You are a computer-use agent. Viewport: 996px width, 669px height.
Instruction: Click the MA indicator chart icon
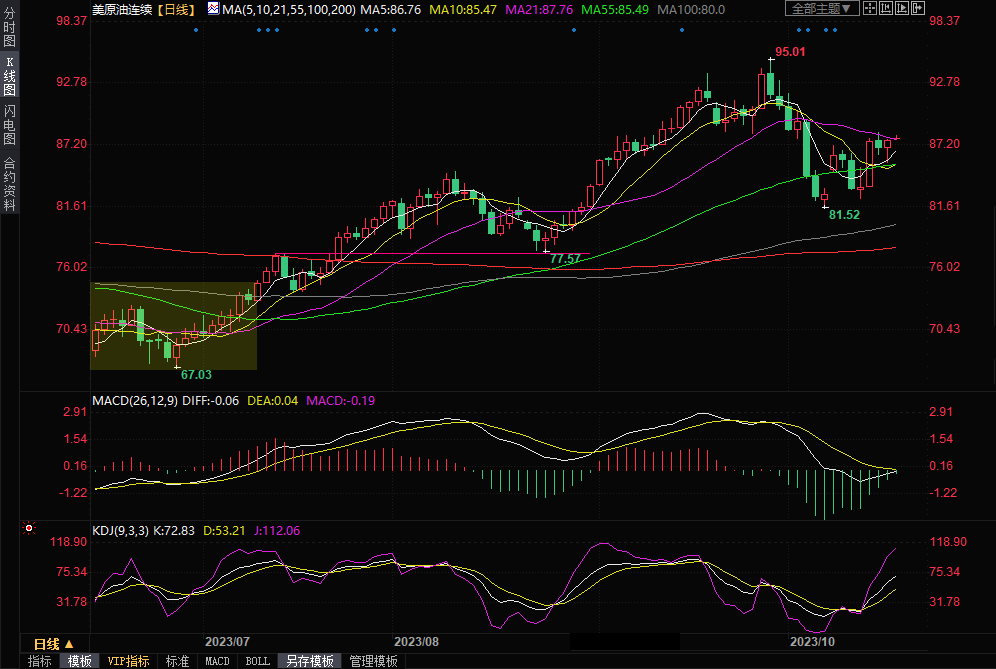pos(214,8)
